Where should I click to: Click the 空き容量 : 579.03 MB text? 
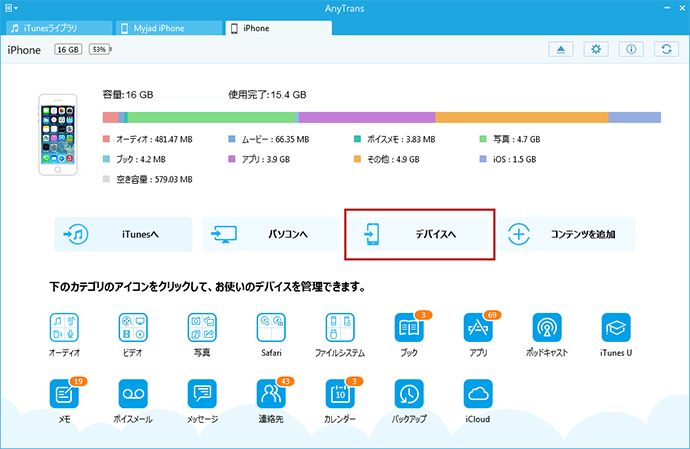tap(154, 180)
